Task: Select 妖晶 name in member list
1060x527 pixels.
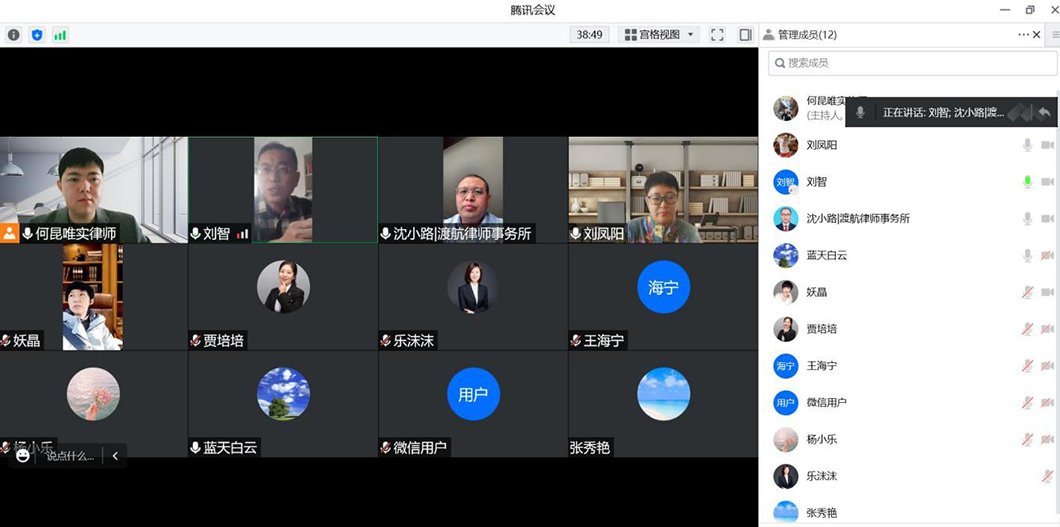Action: tap(817, 292)
